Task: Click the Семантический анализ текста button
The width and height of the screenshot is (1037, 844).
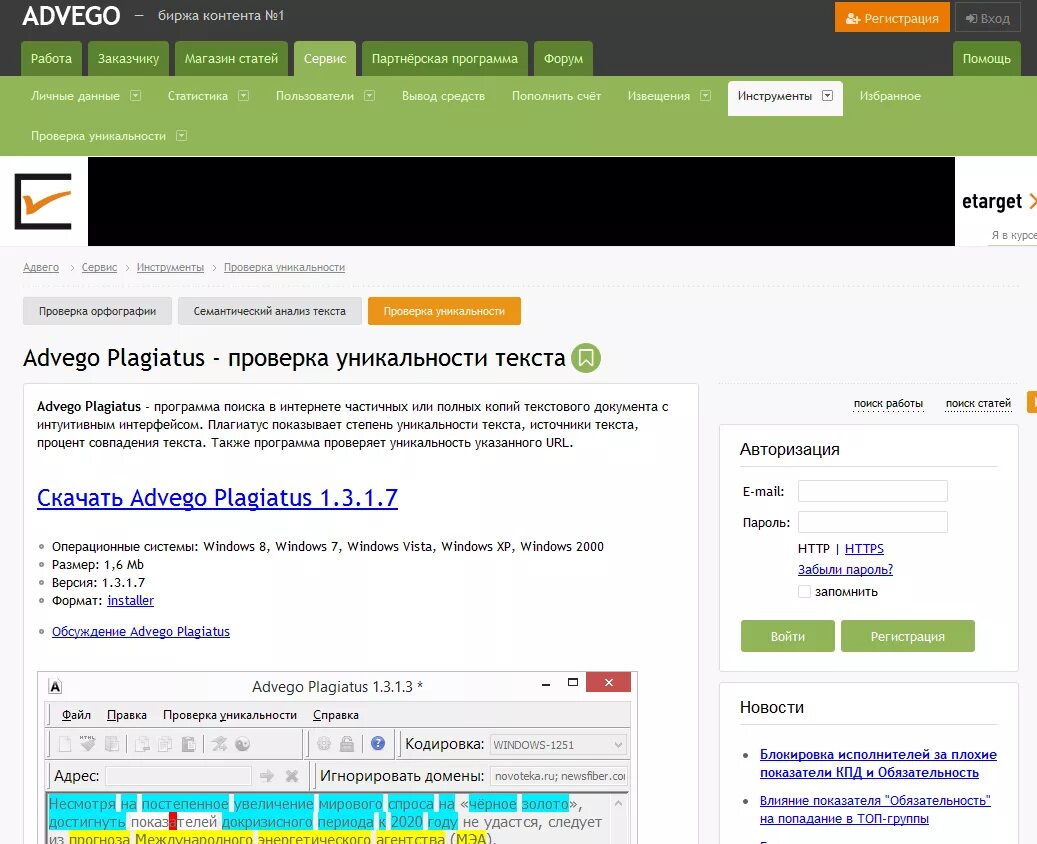Action: click(269, 311)
